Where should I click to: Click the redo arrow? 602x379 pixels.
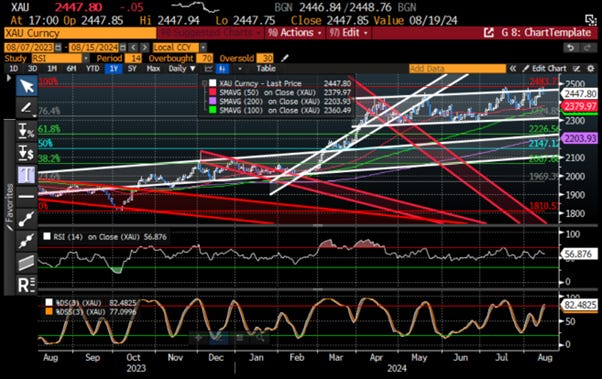pos(587,48)
